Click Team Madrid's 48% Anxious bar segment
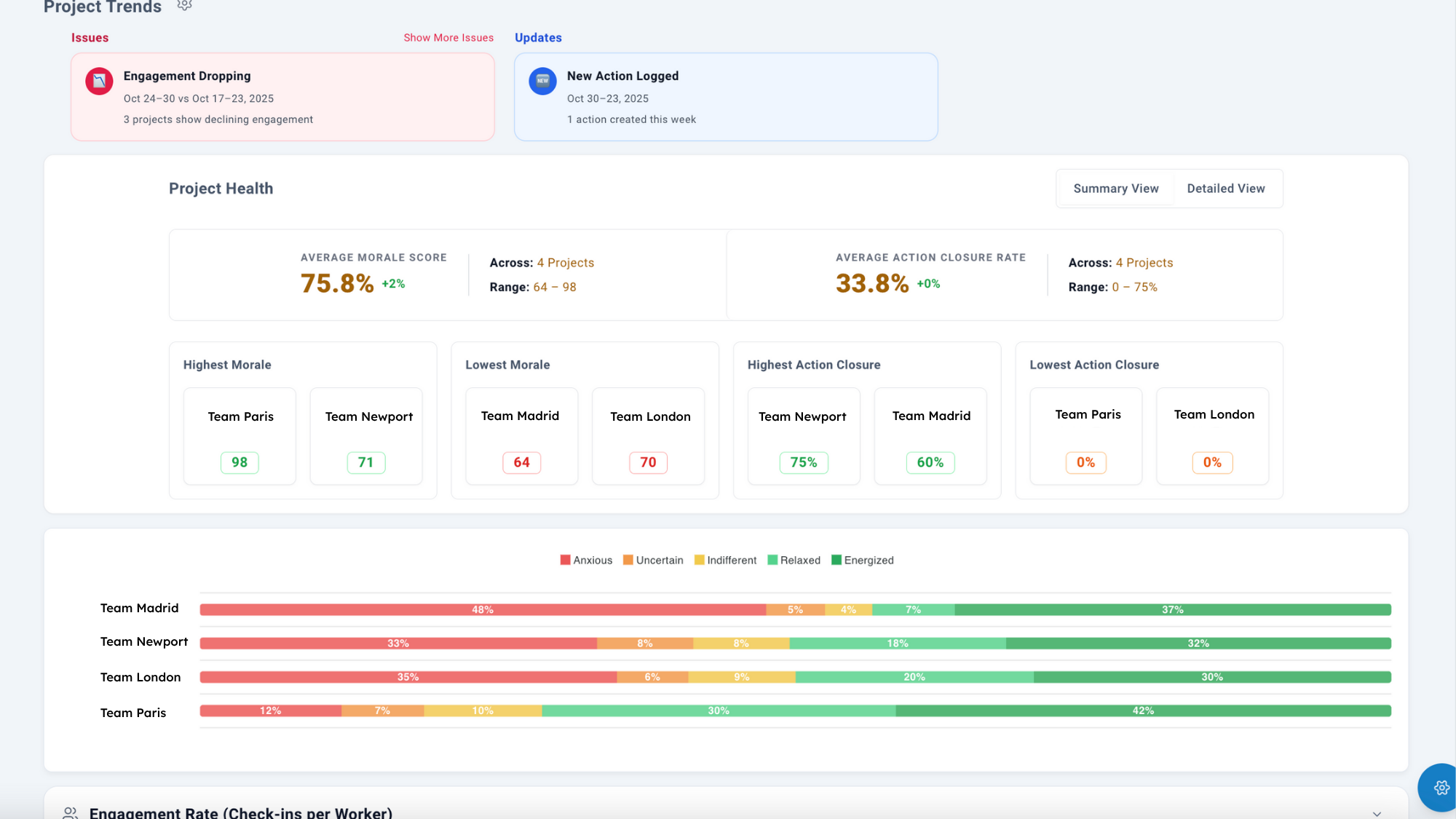 (482, 610)
